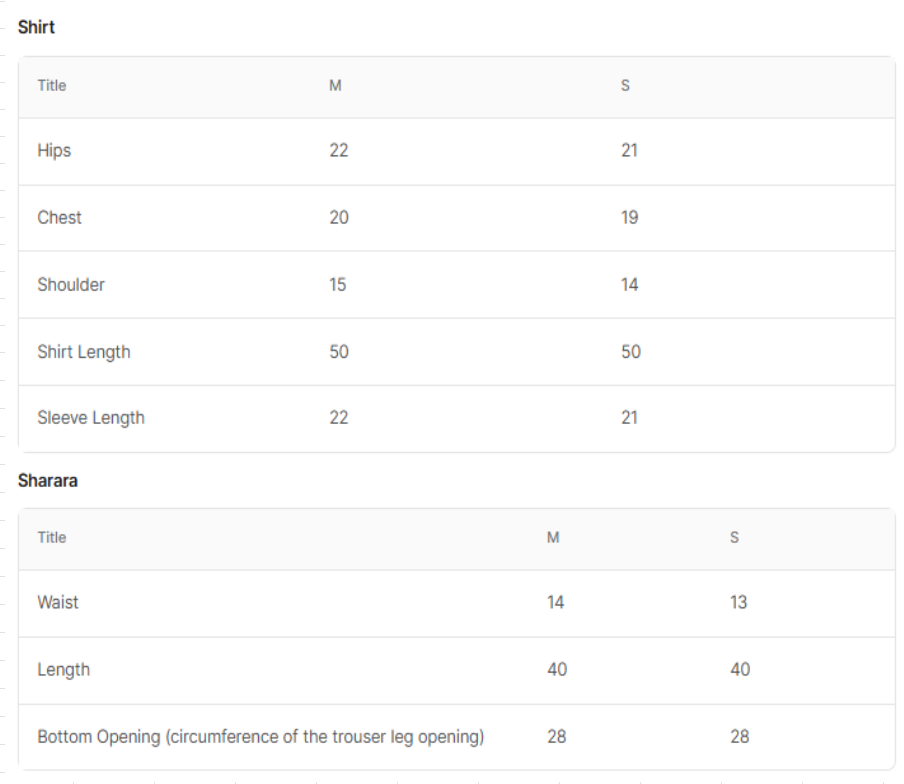
Task: Click the Shirt section heading
Action: (x=36, y=27)
